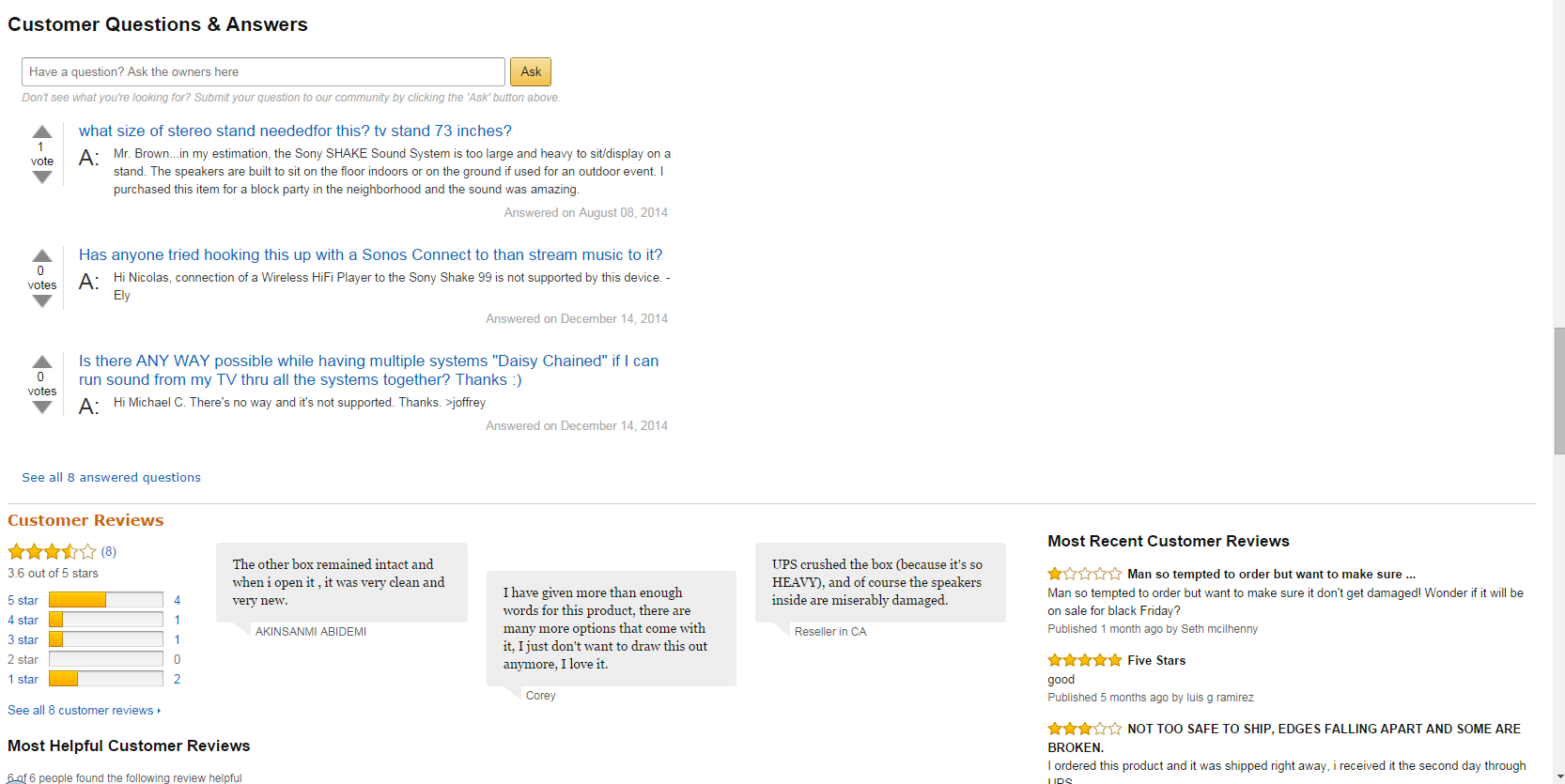The height and width of the screenshot is (784, 1565).
Task: Click the five-star rating of 'Five Stars' review
Action: pos(1085,660)
